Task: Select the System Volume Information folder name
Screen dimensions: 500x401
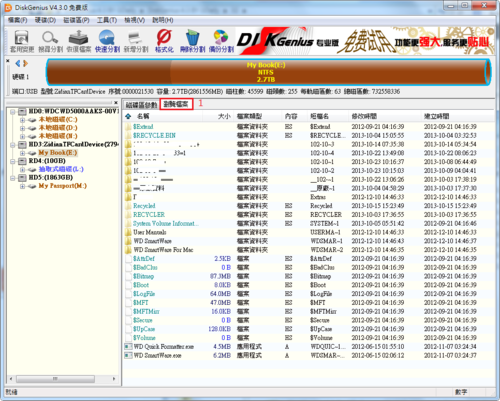Action: click(166, 223)
